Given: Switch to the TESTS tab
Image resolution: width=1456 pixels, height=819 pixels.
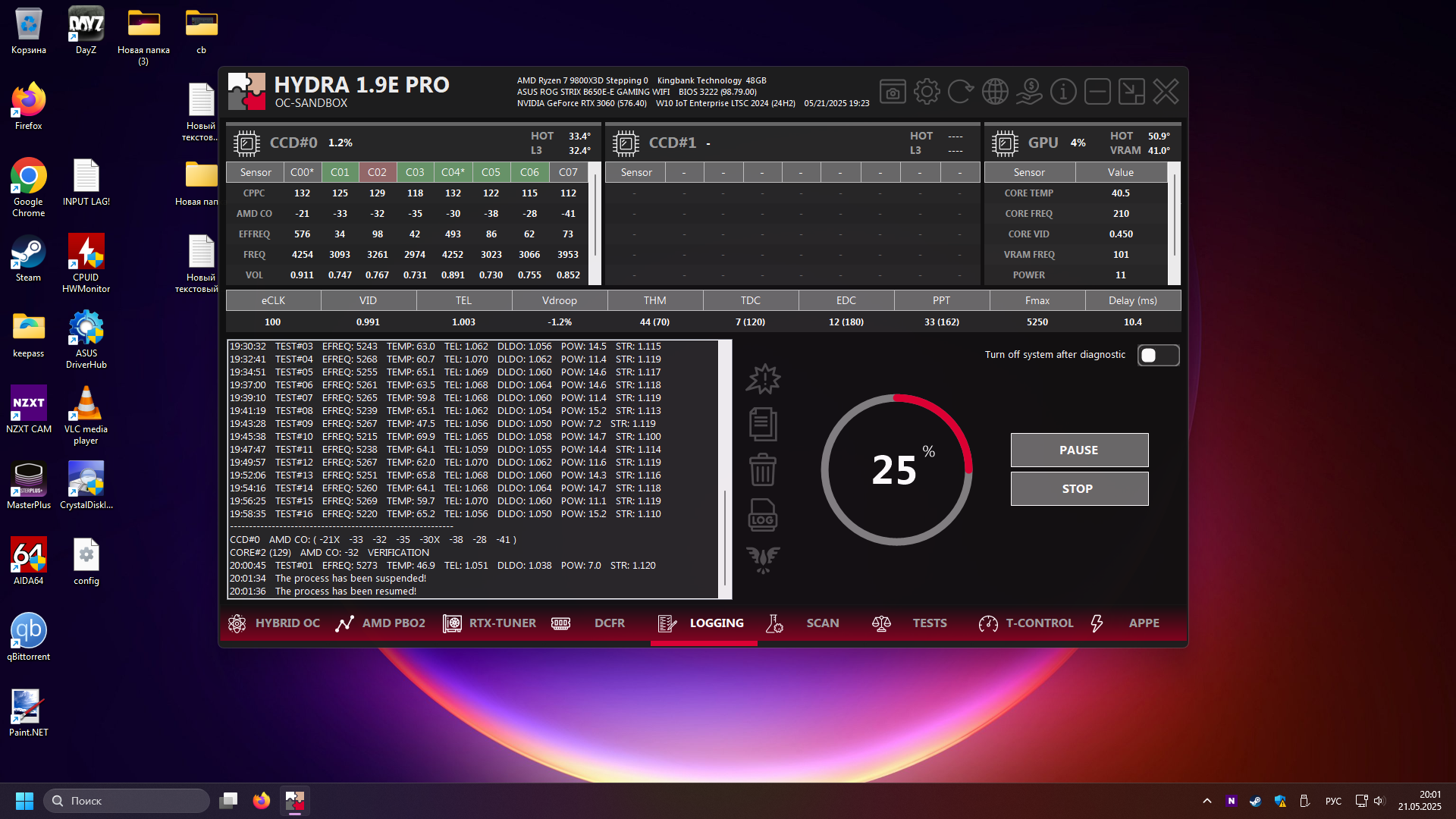Looking at the screenshot, I should (x=909, y=623).
